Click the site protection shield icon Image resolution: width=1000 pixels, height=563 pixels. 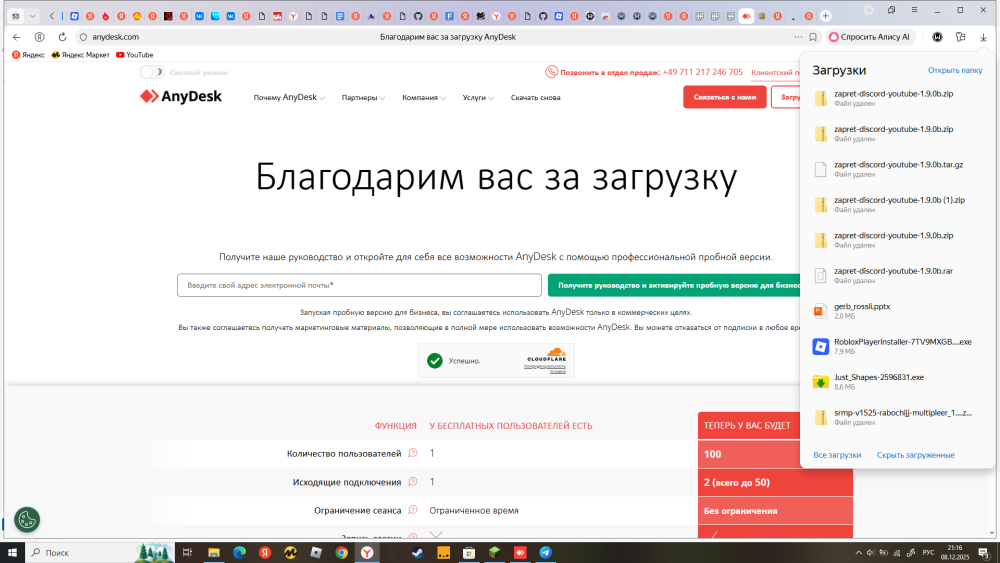pyautogui.click(x=83, y=37)
